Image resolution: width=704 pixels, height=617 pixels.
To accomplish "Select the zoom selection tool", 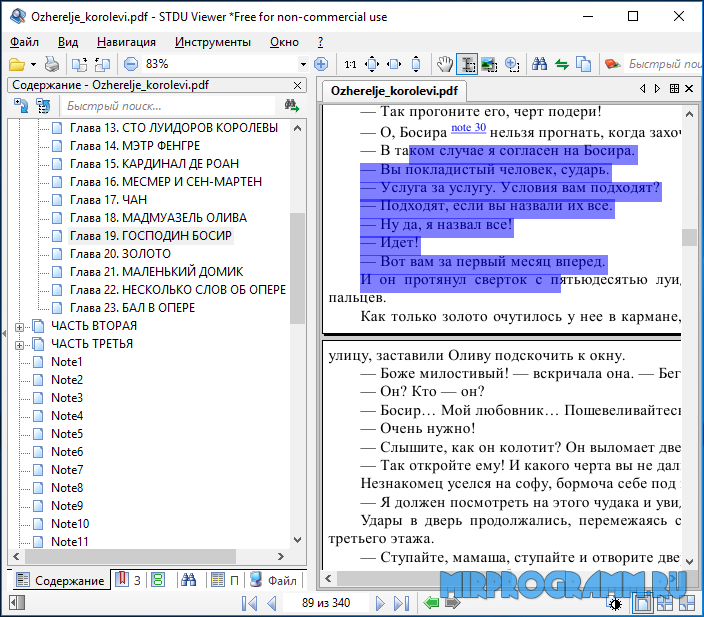I will click(x=512, y=64).
